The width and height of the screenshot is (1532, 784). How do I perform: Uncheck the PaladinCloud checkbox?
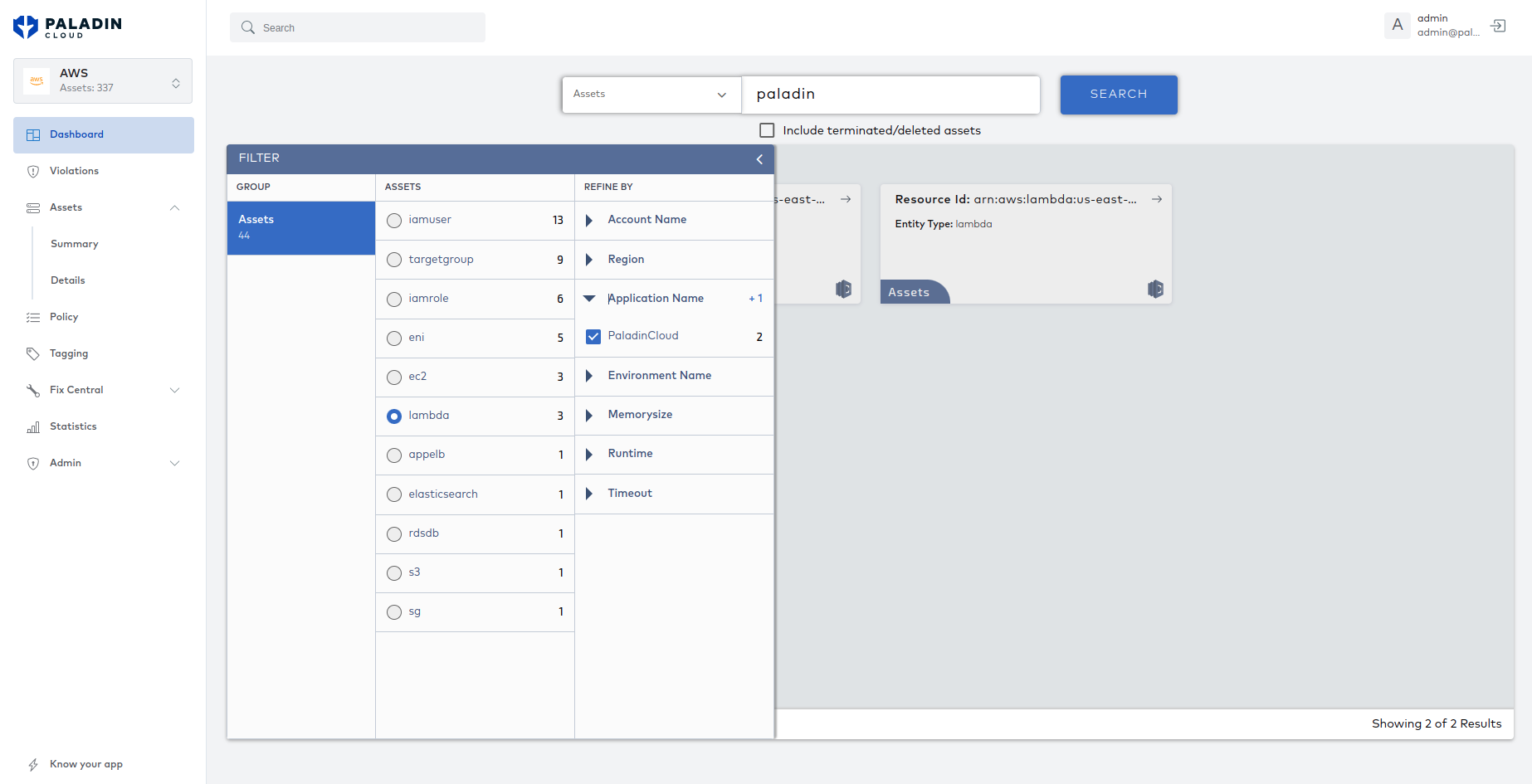(x=593, y=337)
